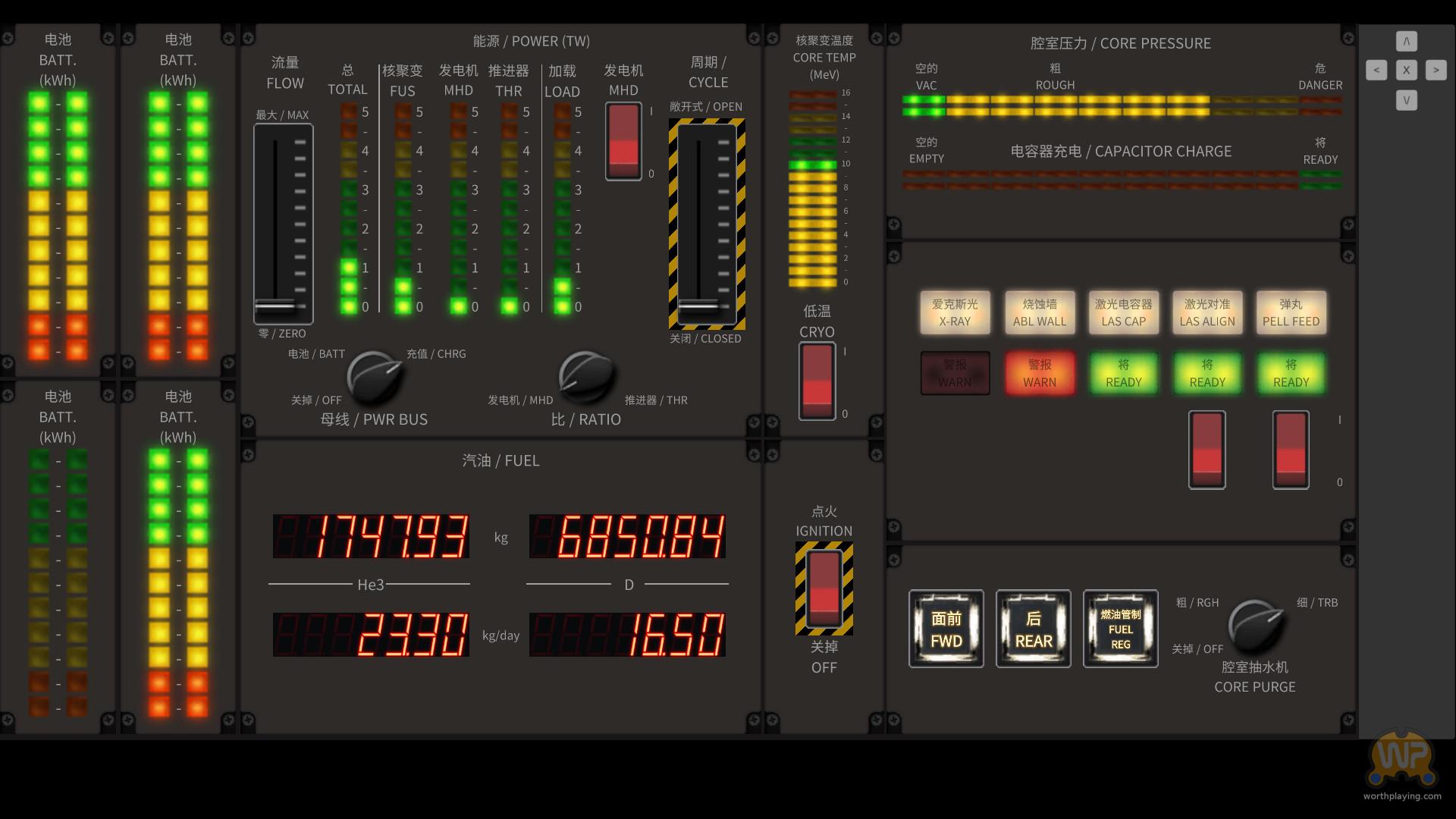Image resolution: width=1456 pixels, height=819 pixels.
Task: Click the CYCLE slider handle
Action: [x=698, y=306]
